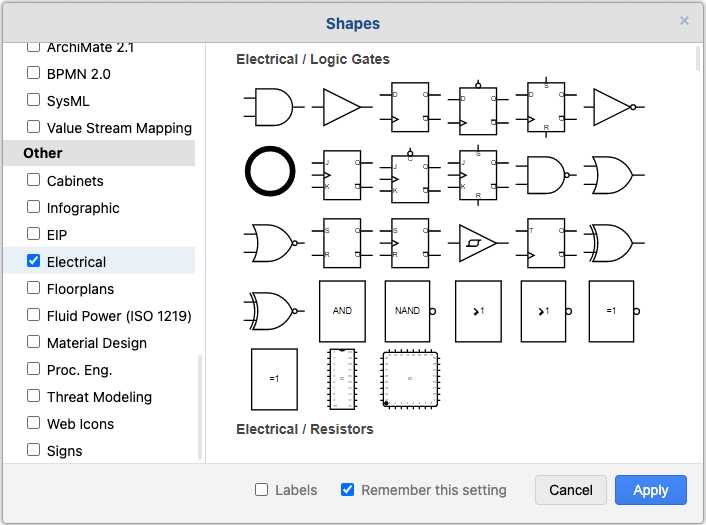Select the ≥1 box with output bubble

(x=546, y=311)
